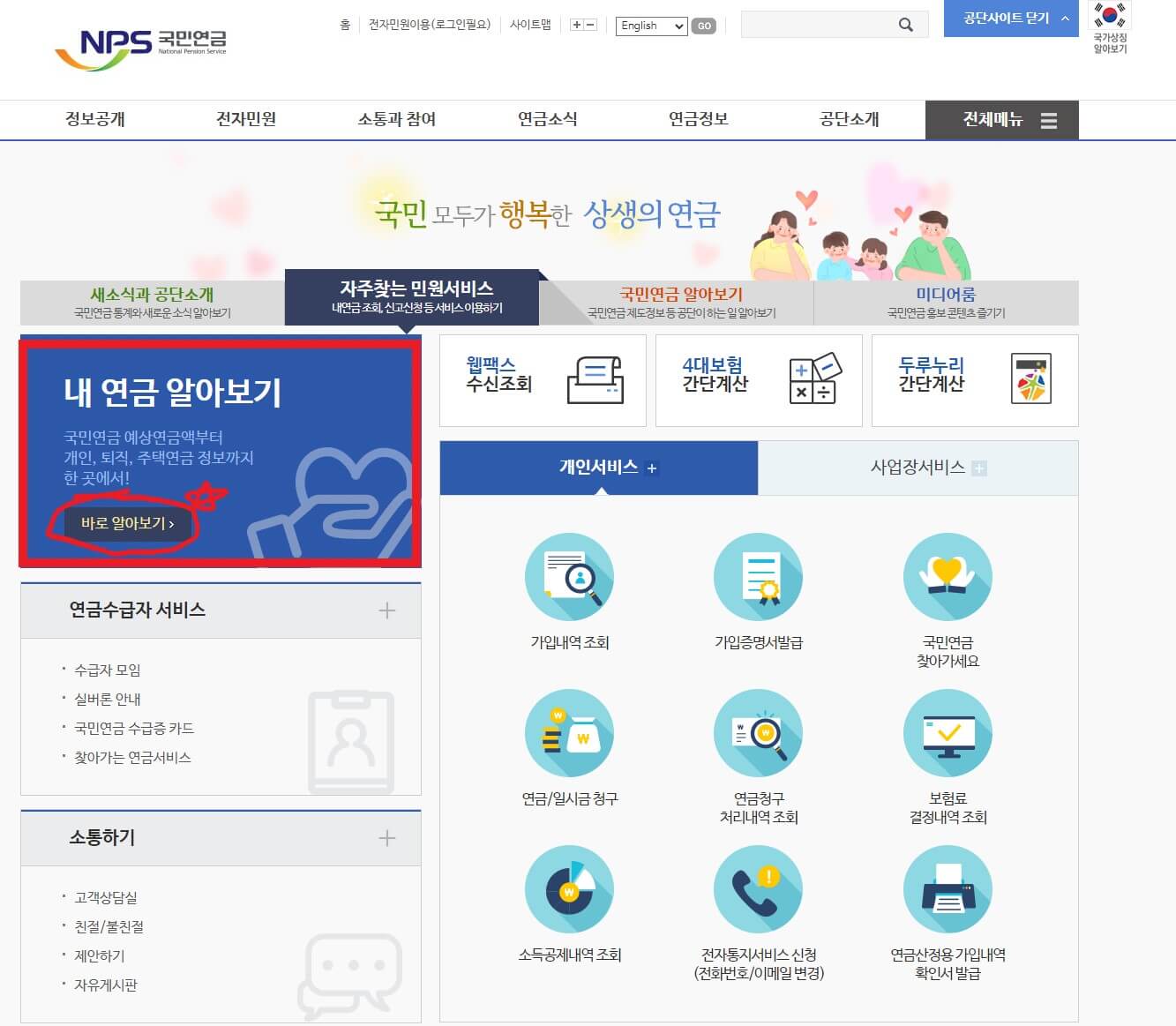1176x1026 pixels.
Task: Select the 사업장서비스 tab
Action: click(918, 468)
